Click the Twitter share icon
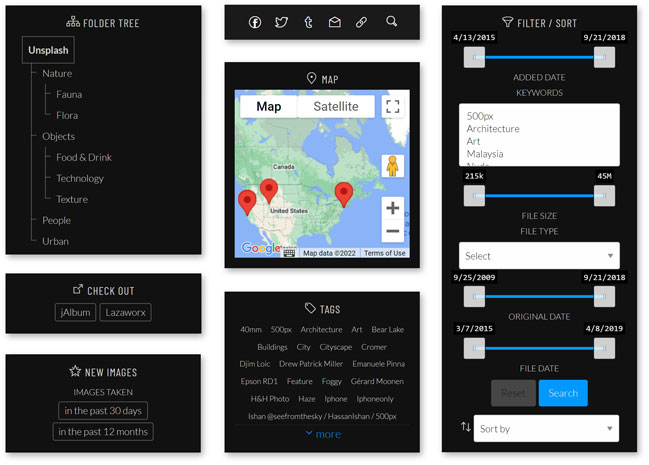649x465 pixels. tap(282, 22)
